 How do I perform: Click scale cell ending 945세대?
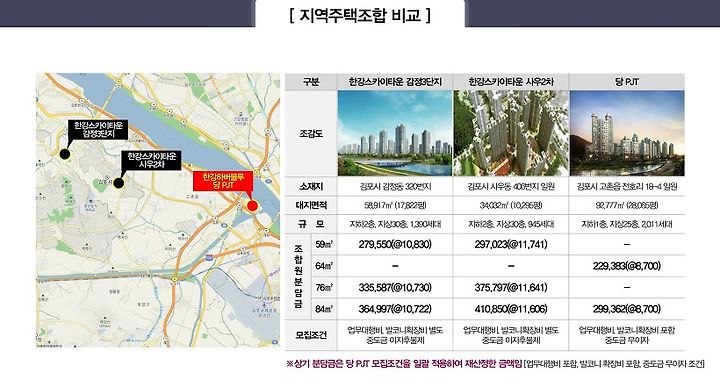[511, 224]
